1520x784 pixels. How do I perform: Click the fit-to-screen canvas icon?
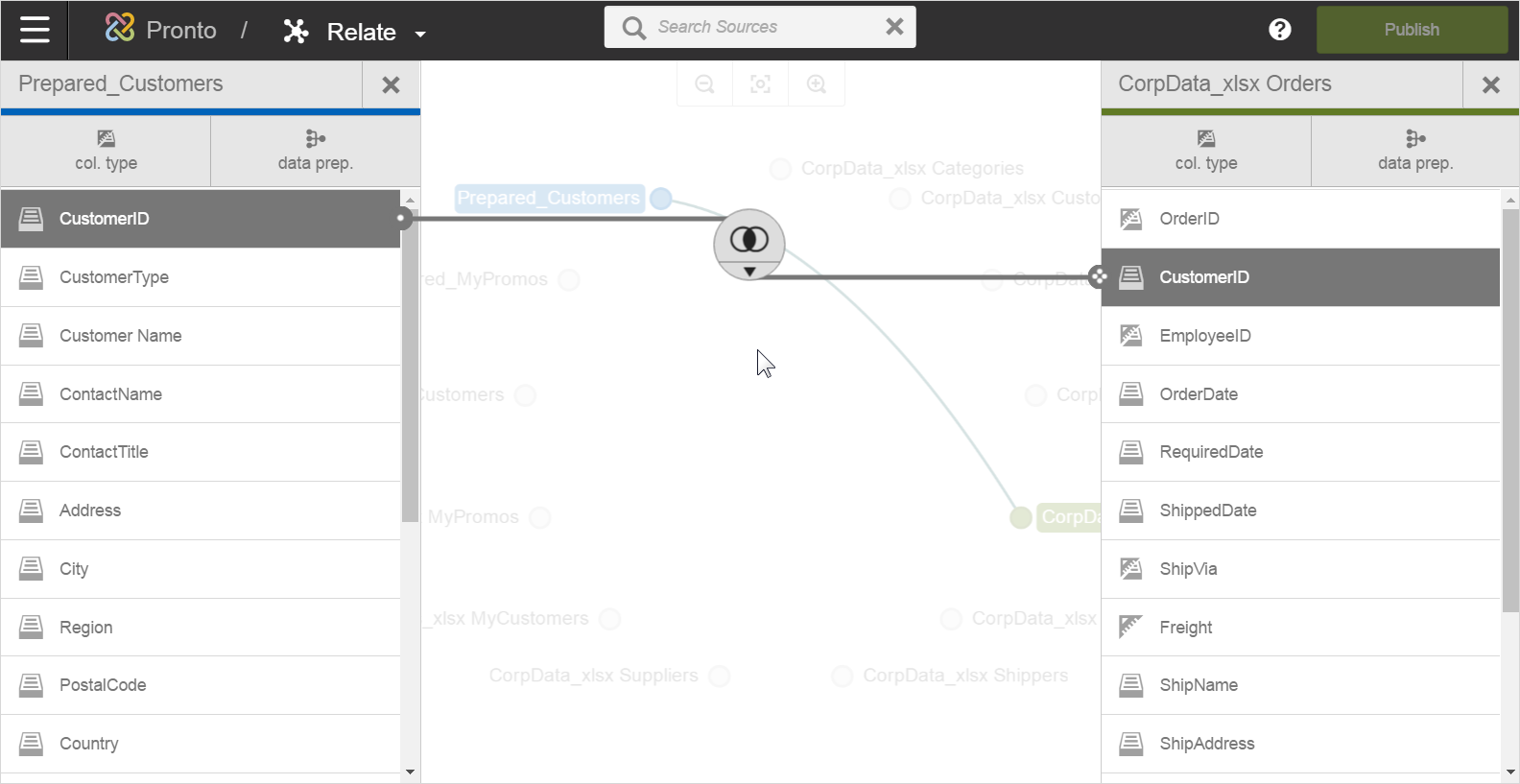[760, 84]
